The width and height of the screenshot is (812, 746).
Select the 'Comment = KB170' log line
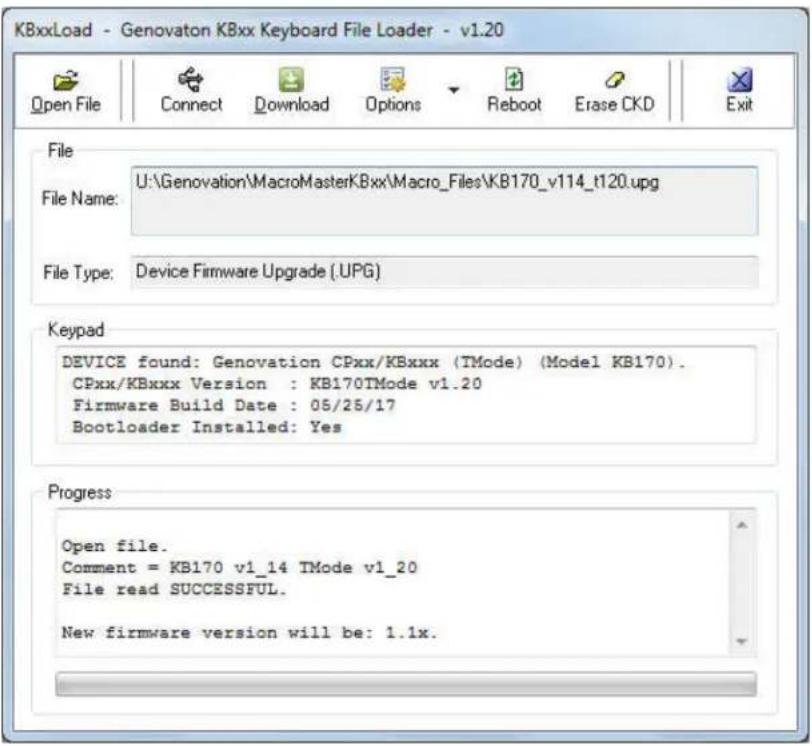click(239, 567)
